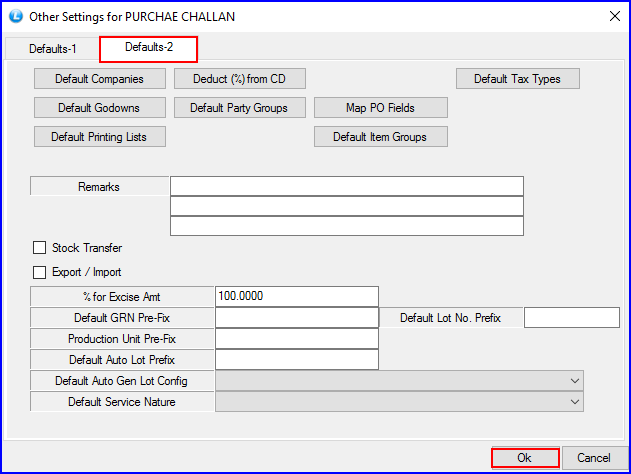Focus the Default GRN Pre-Fix field

(297, 318)
